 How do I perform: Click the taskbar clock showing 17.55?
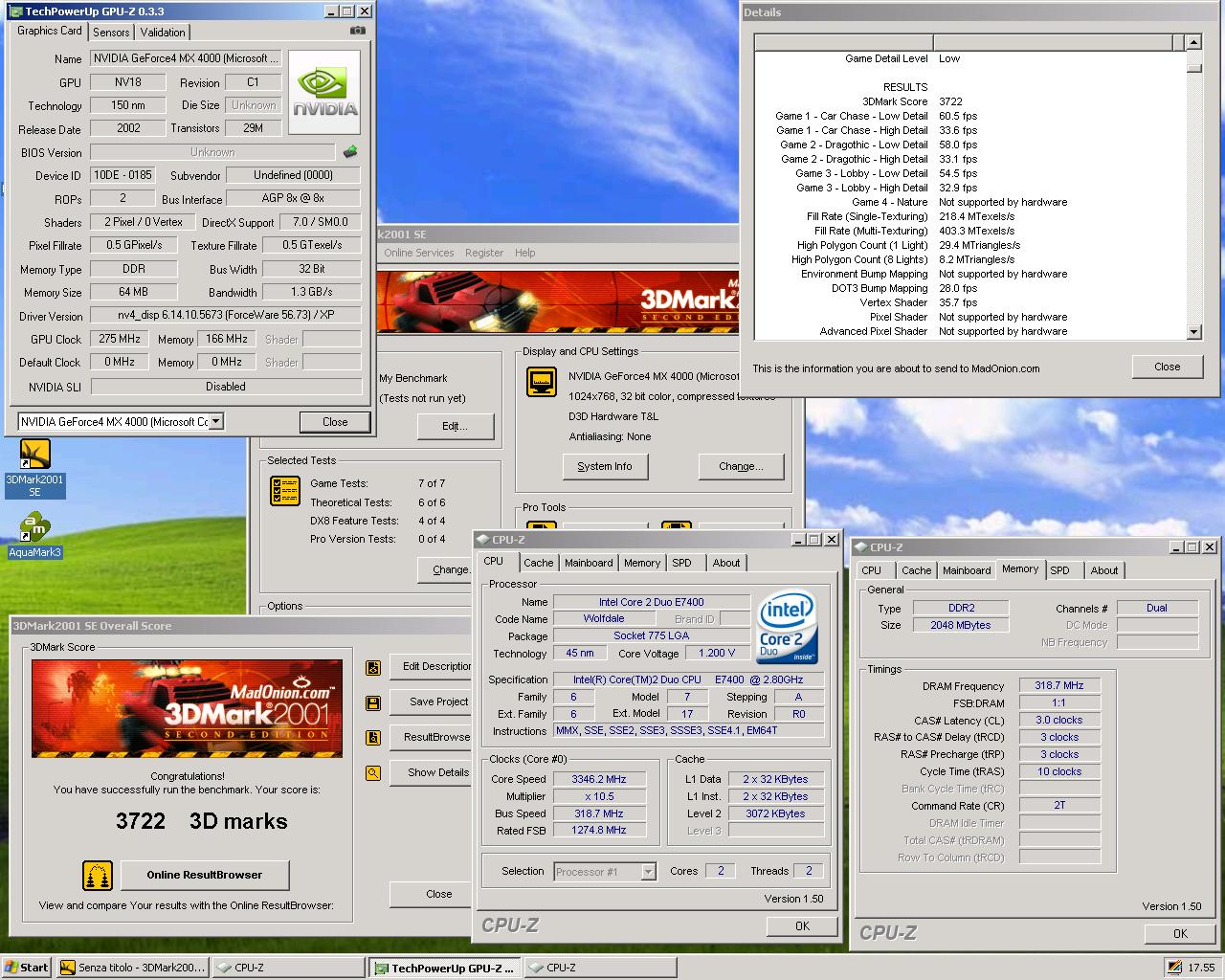(1201, 968)
